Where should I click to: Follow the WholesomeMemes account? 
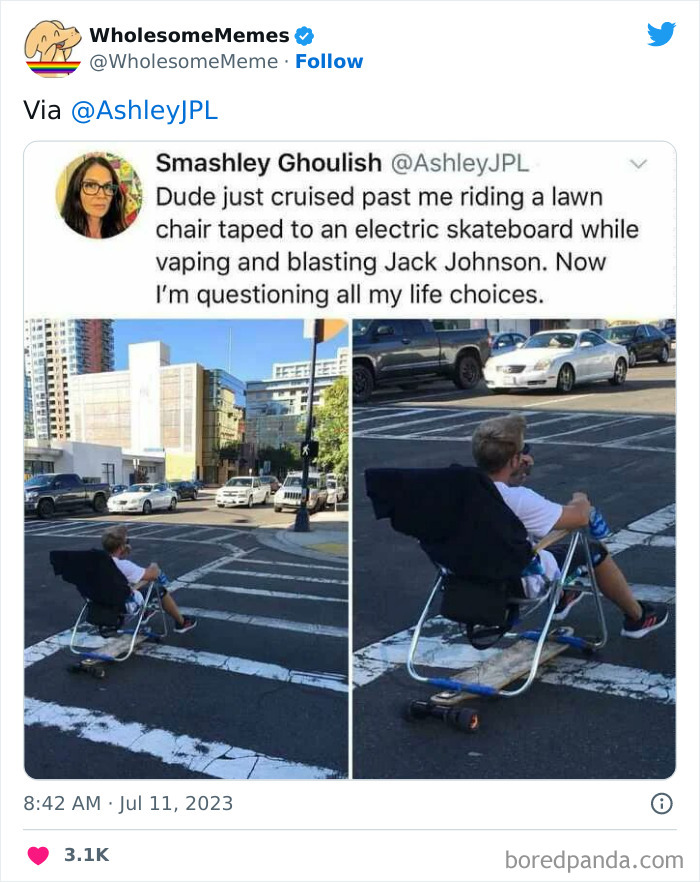pyautogui.click(x=329, y=61)
